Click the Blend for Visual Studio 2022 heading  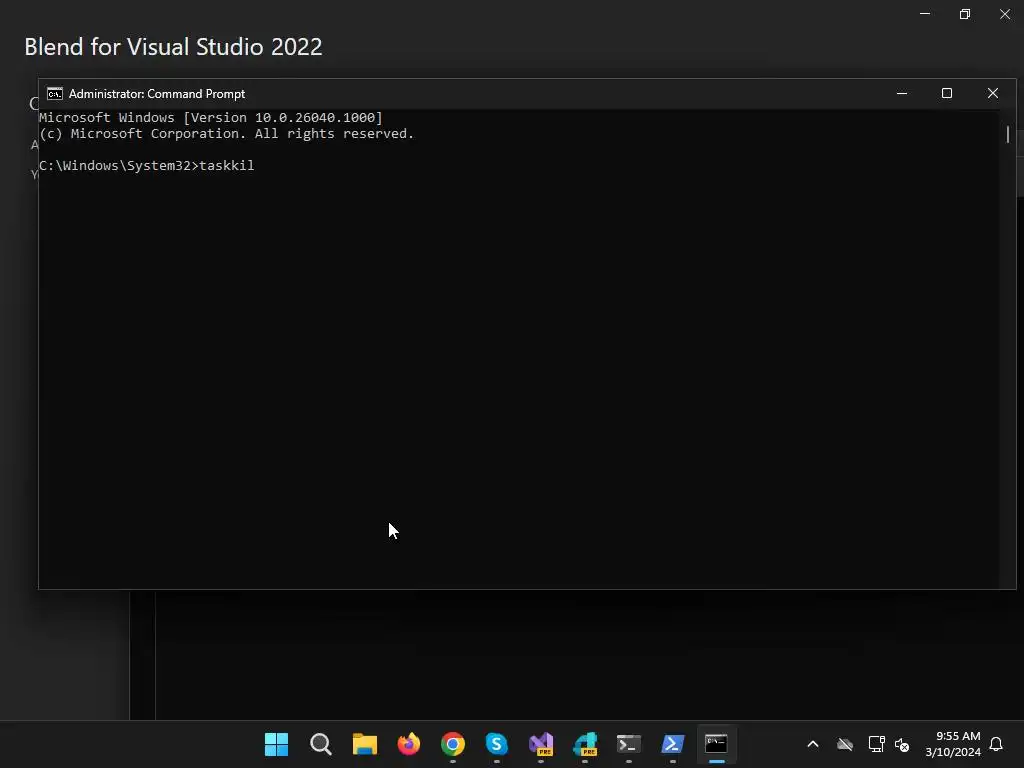tap(173, 47)
